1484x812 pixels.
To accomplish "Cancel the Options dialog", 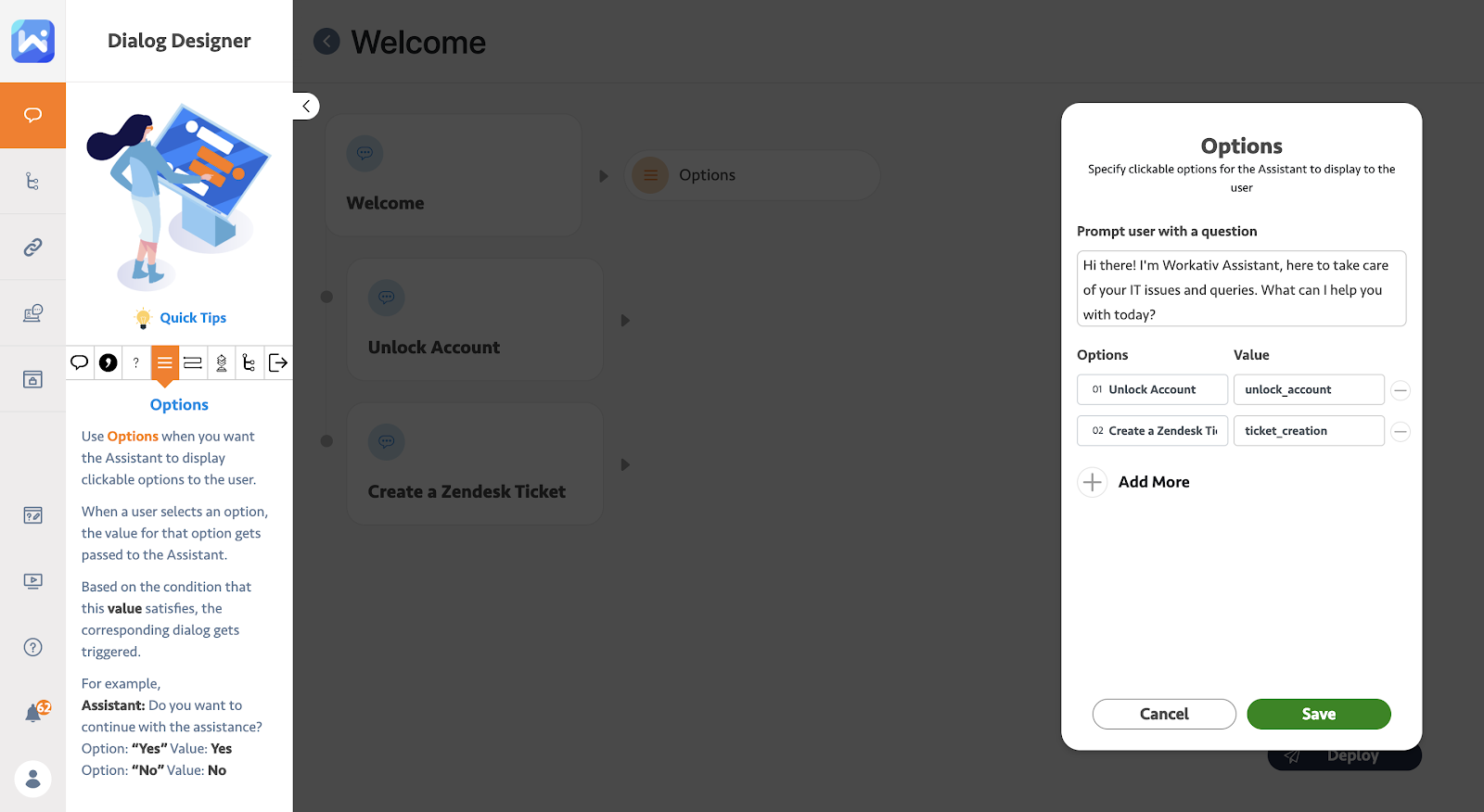I will (1164, 714).
